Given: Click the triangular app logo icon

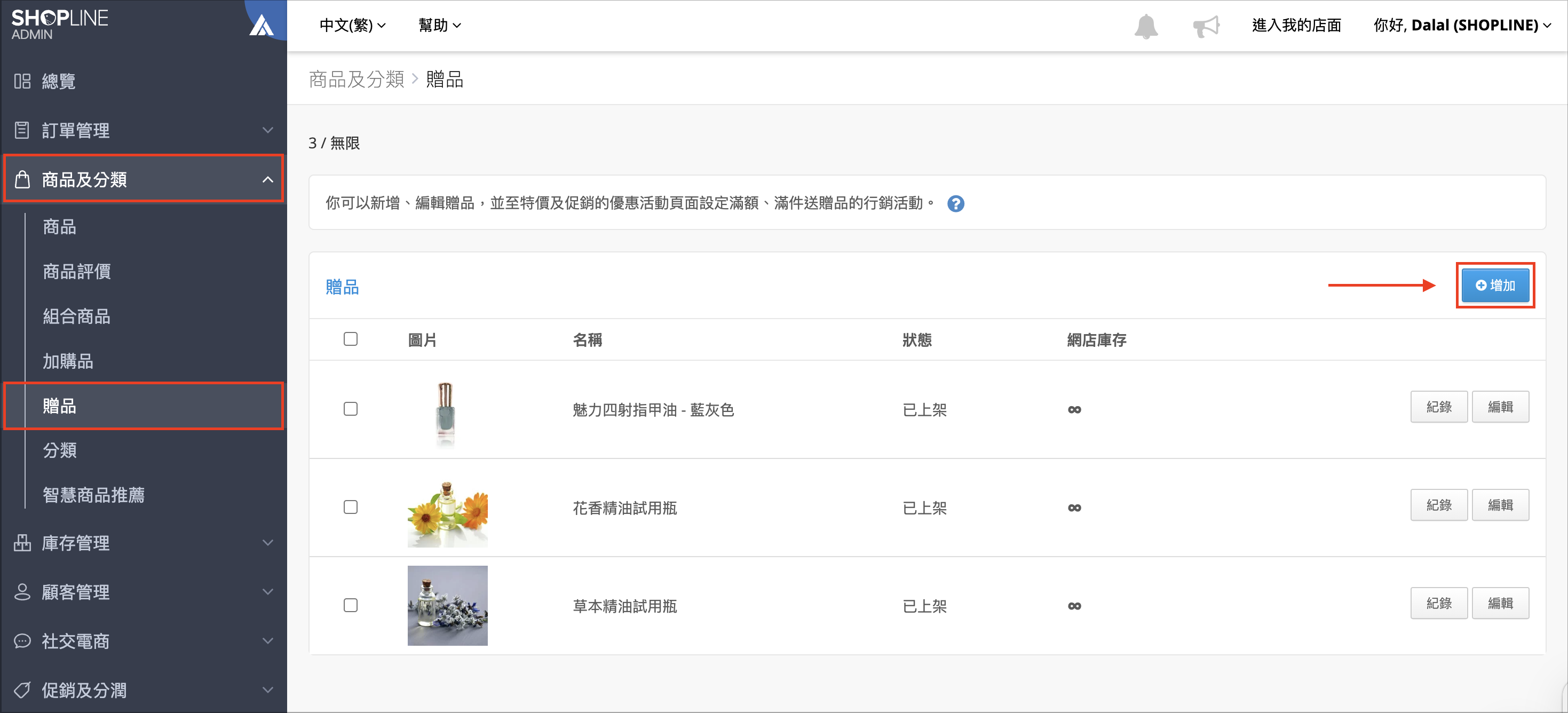Looking at the screenshot, I should [x=262, y=25].
